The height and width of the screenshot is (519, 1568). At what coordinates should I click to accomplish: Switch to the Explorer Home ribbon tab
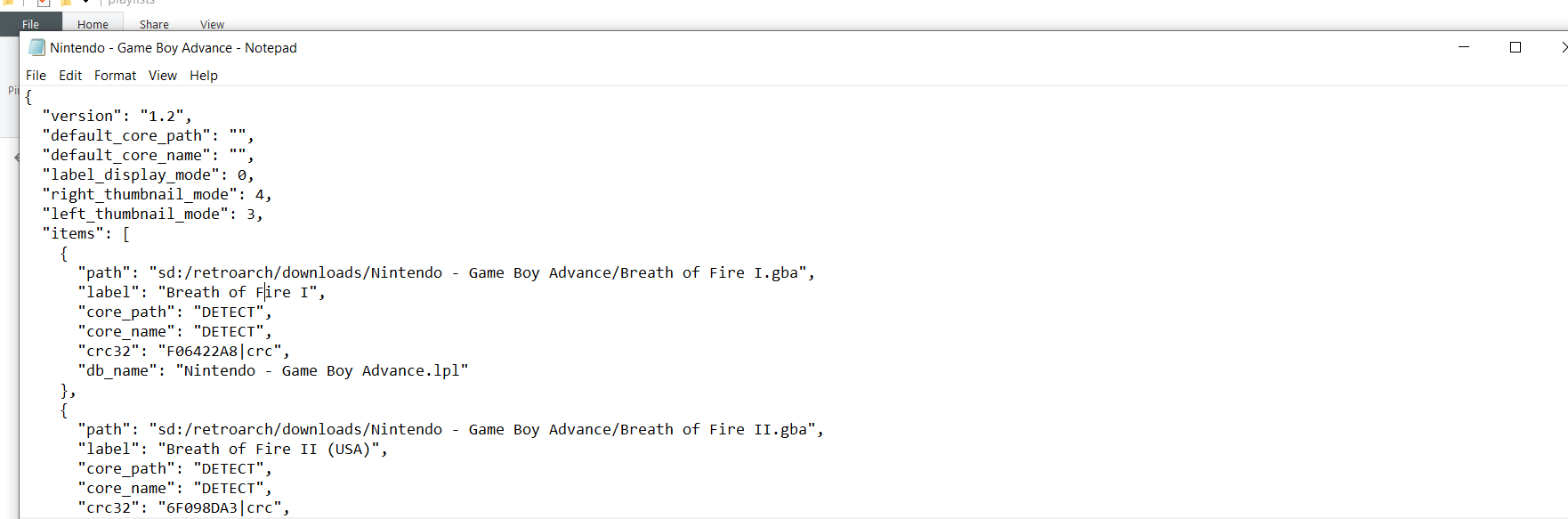pyautogui.click(x=93, y=24)
